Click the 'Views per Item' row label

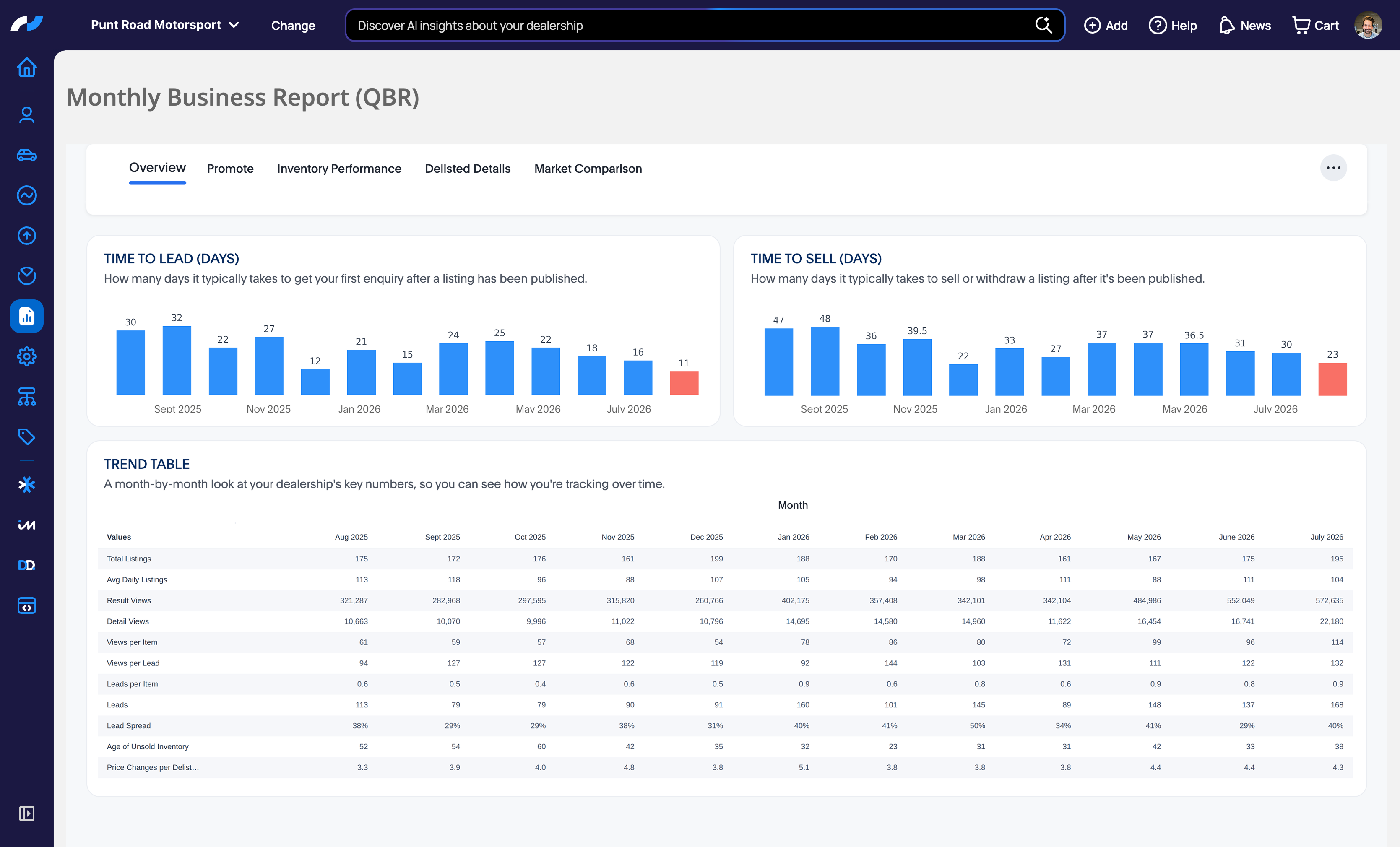tap(133, 642)
